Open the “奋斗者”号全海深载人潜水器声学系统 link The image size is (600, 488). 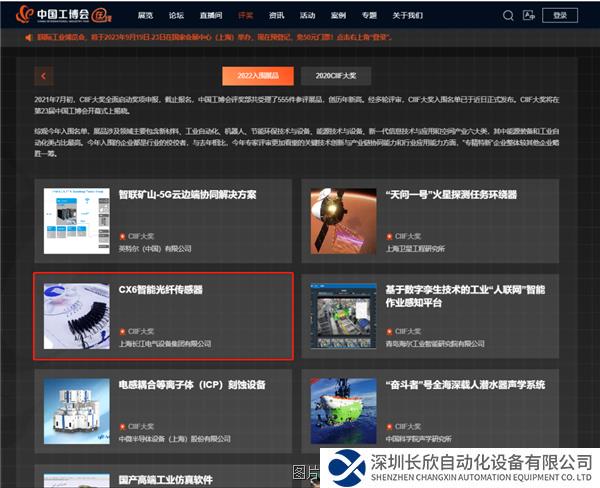point(464,384)
